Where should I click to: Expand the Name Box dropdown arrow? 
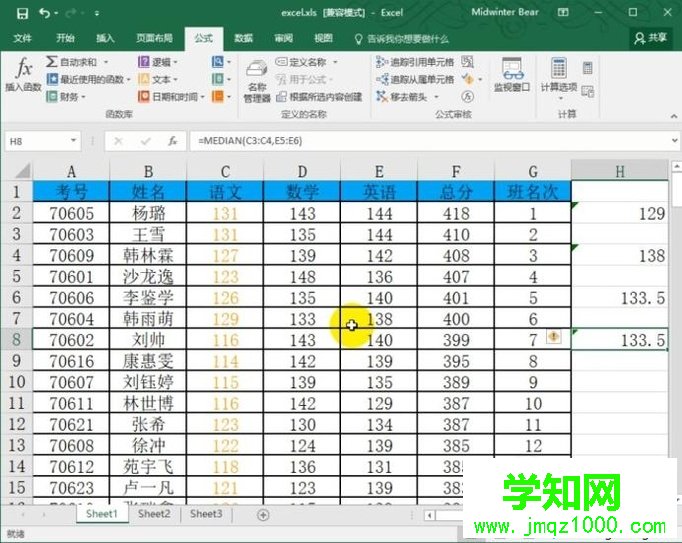point(73,141)
